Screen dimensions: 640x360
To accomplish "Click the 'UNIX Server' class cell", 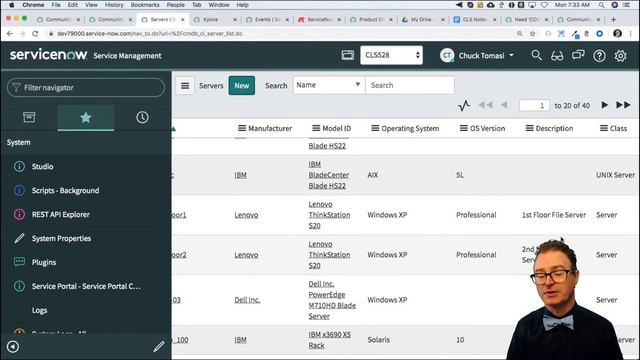I will (x=616, y=175).
